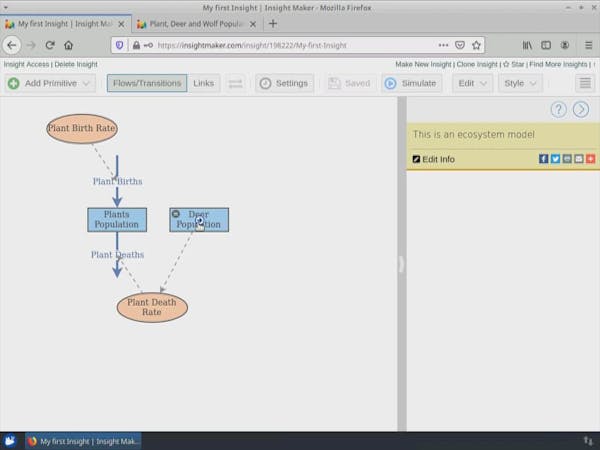Click the red plus share icon
Image resolution: width=600 pixels, height=450 pixels.
(x=590, y=159)
